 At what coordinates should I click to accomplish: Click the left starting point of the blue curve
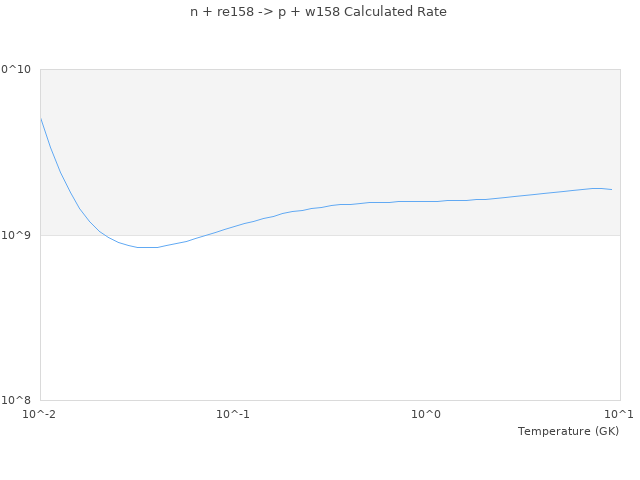point(40,118)
